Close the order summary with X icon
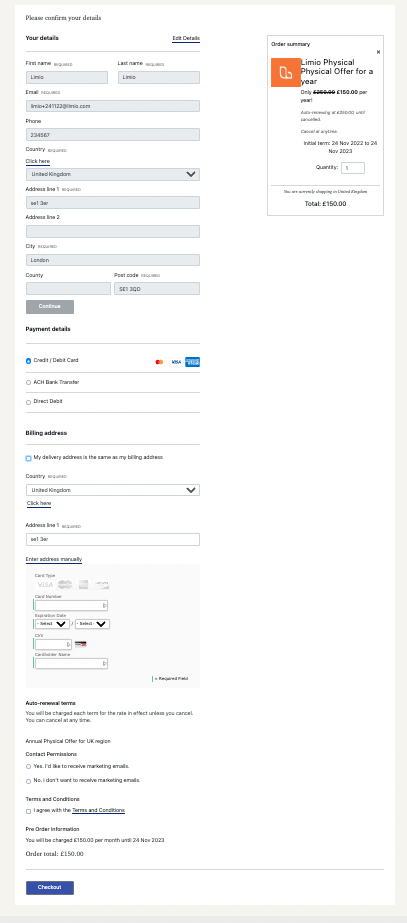Image resolution: width=407 pixels, height=923 pixels. tap(378, 52)
